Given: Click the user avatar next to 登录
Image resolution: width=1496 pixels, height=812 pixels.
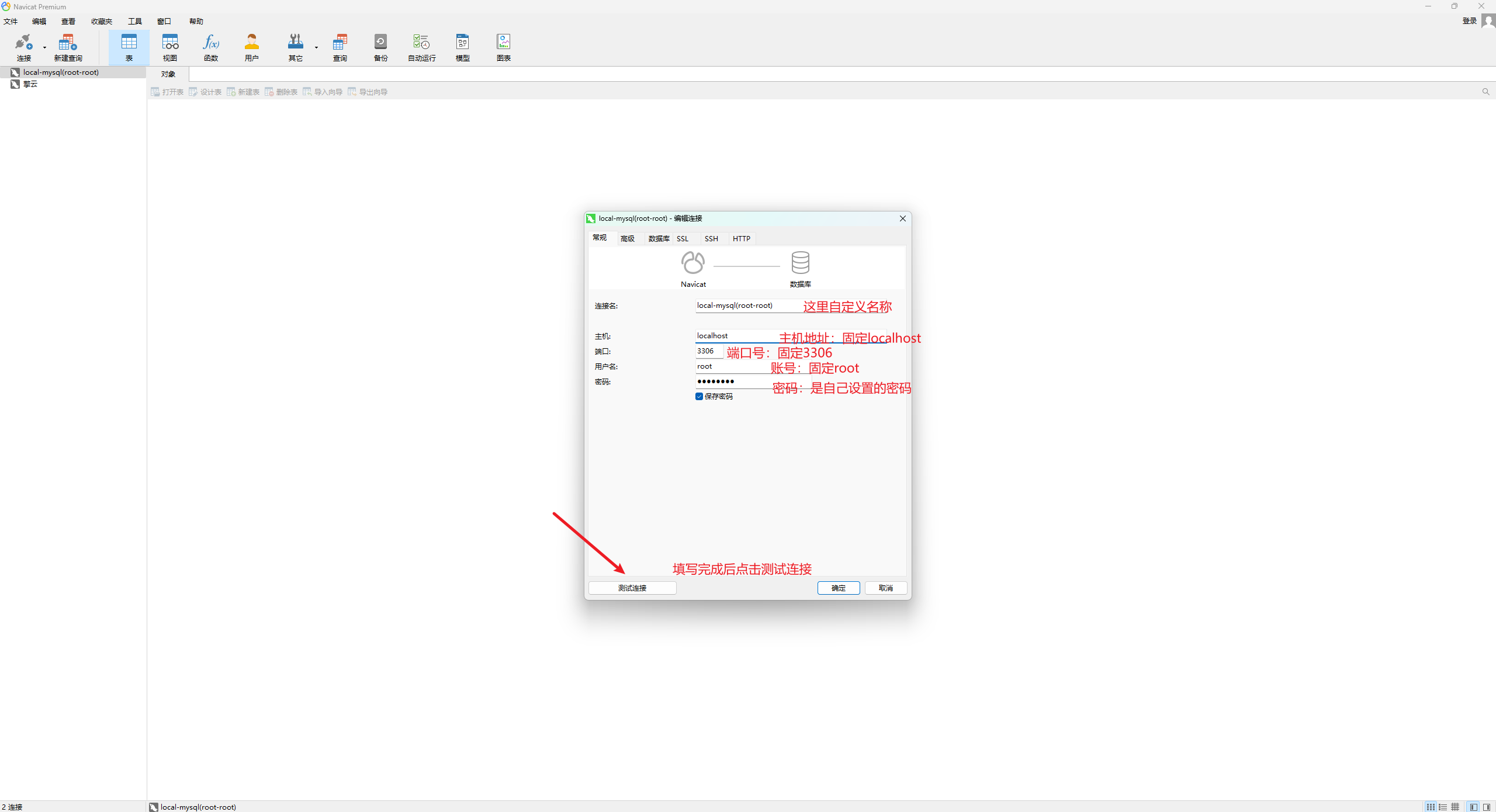Looking at the screenshot, I should (1488, 21).
